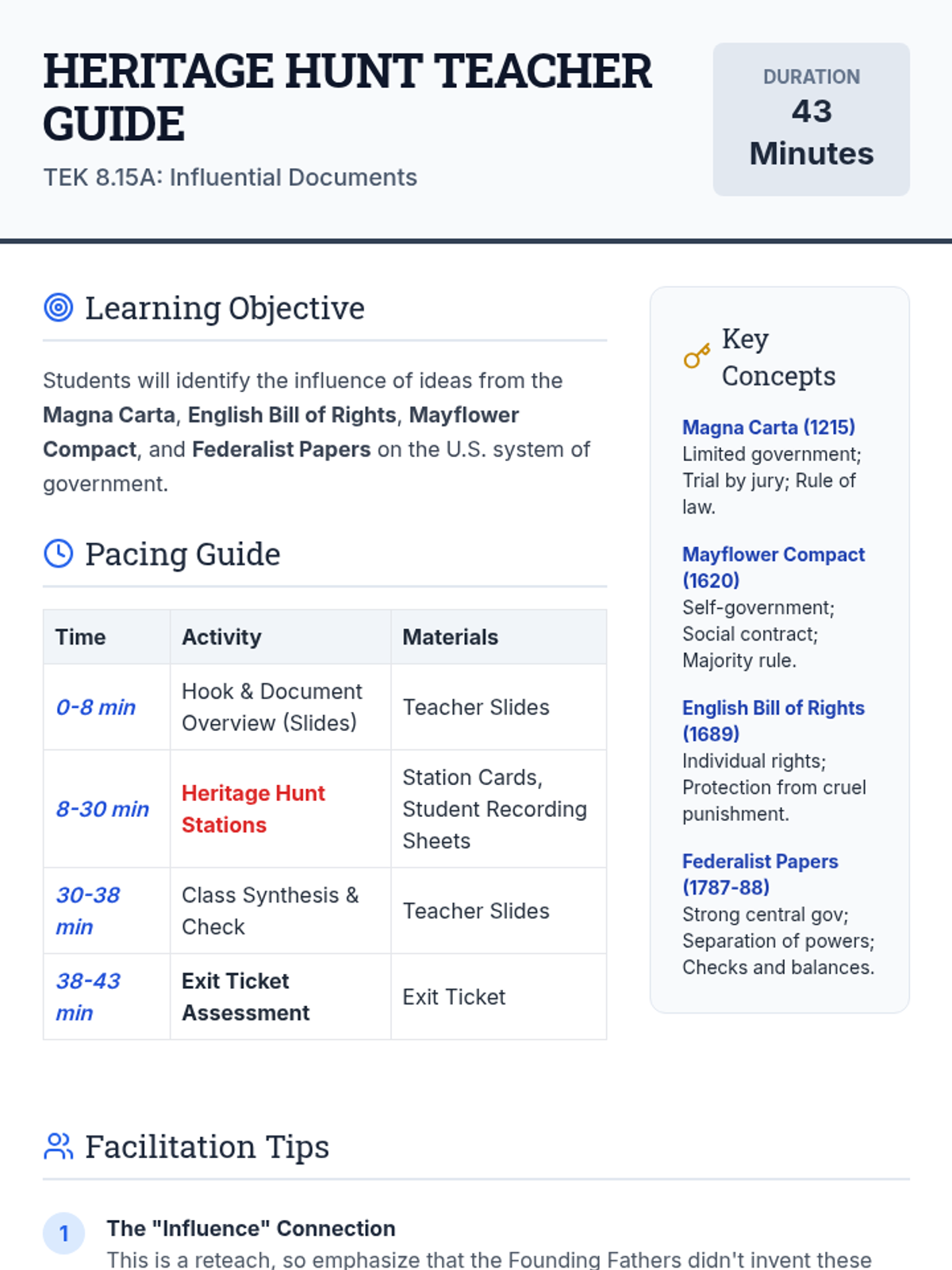Click the "Influence" Connection tip heading
This screenshot has width=952, height=1270.
coord(251,1228)
